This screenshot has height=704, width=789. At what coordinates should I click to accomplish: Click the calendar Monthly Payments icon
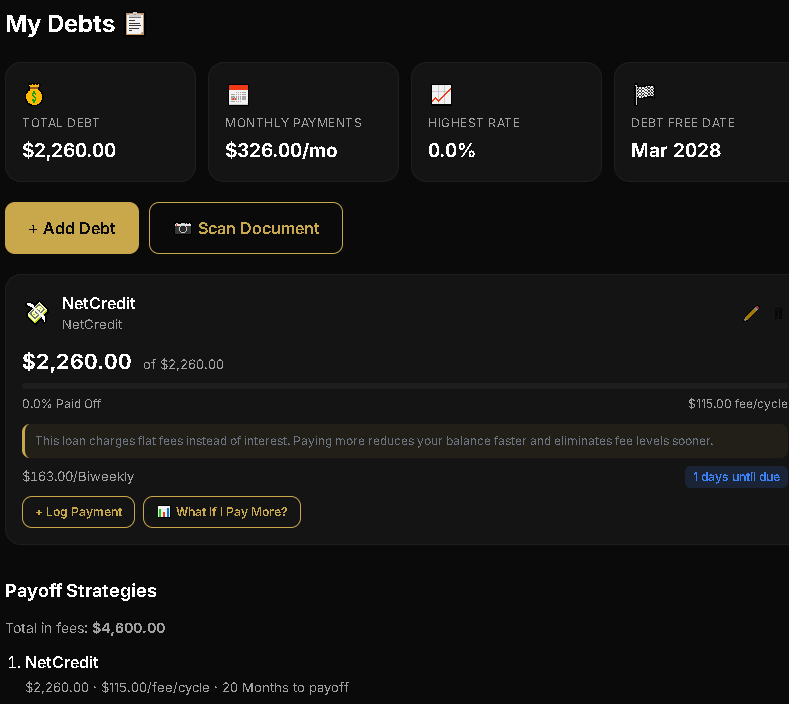[x=239, y=95]
